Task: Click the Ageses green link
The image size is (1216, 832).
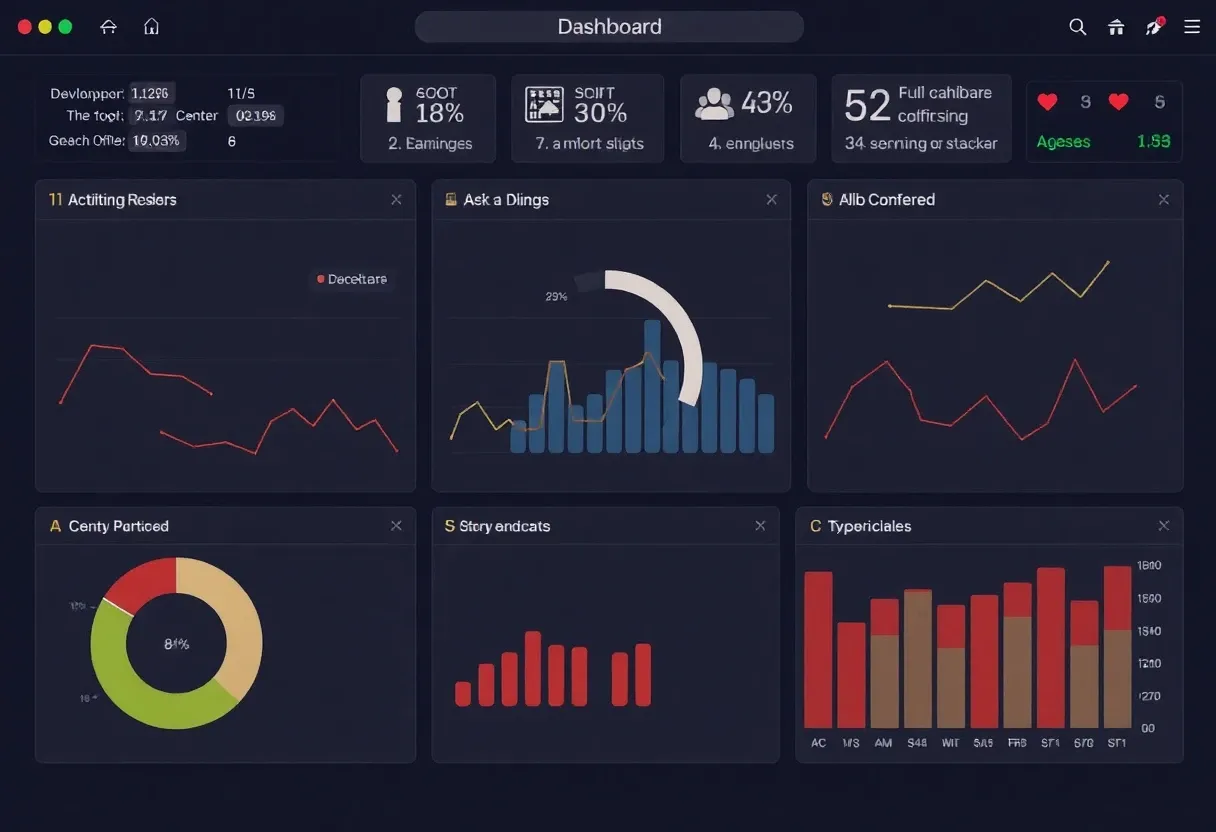Action: click(x=1062, y=141)
